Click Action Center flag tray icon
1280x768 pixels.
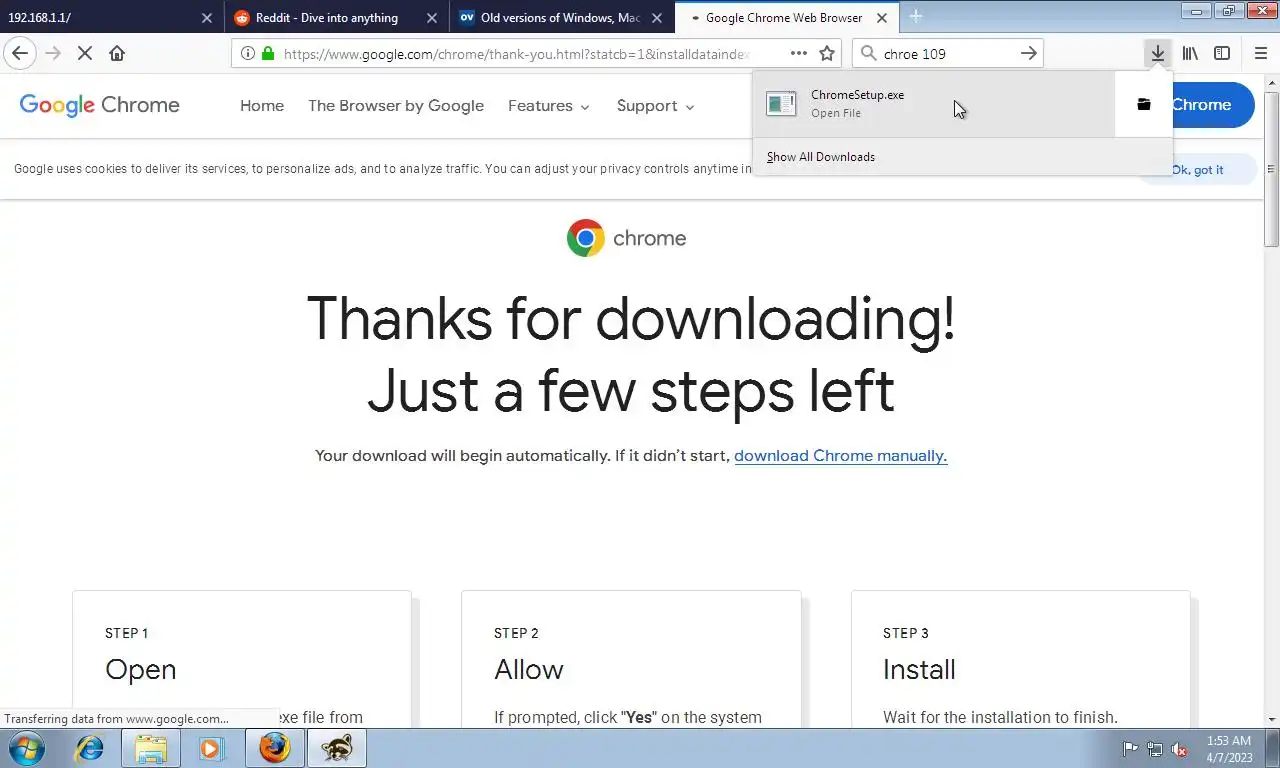point(1130,749)
